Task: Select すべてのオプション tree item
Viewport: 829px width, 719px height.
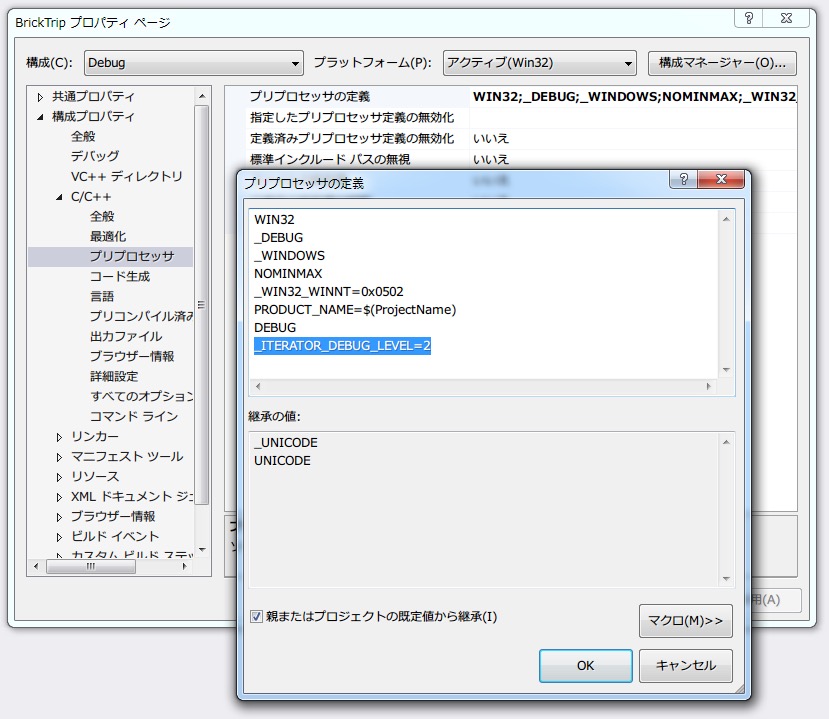Action: pyautogui.click(x=141, y=397)
